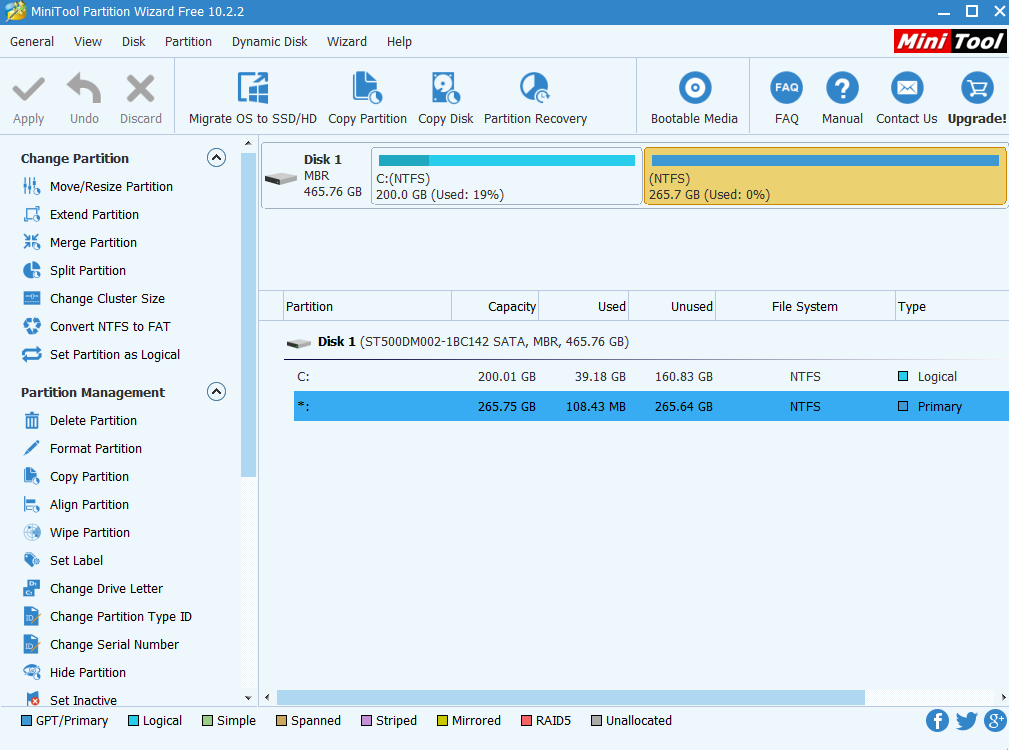This screenshot has width=1009, height=750.
Task: Click the Disk 1 MBR disk tile
Action: (315, 176)
